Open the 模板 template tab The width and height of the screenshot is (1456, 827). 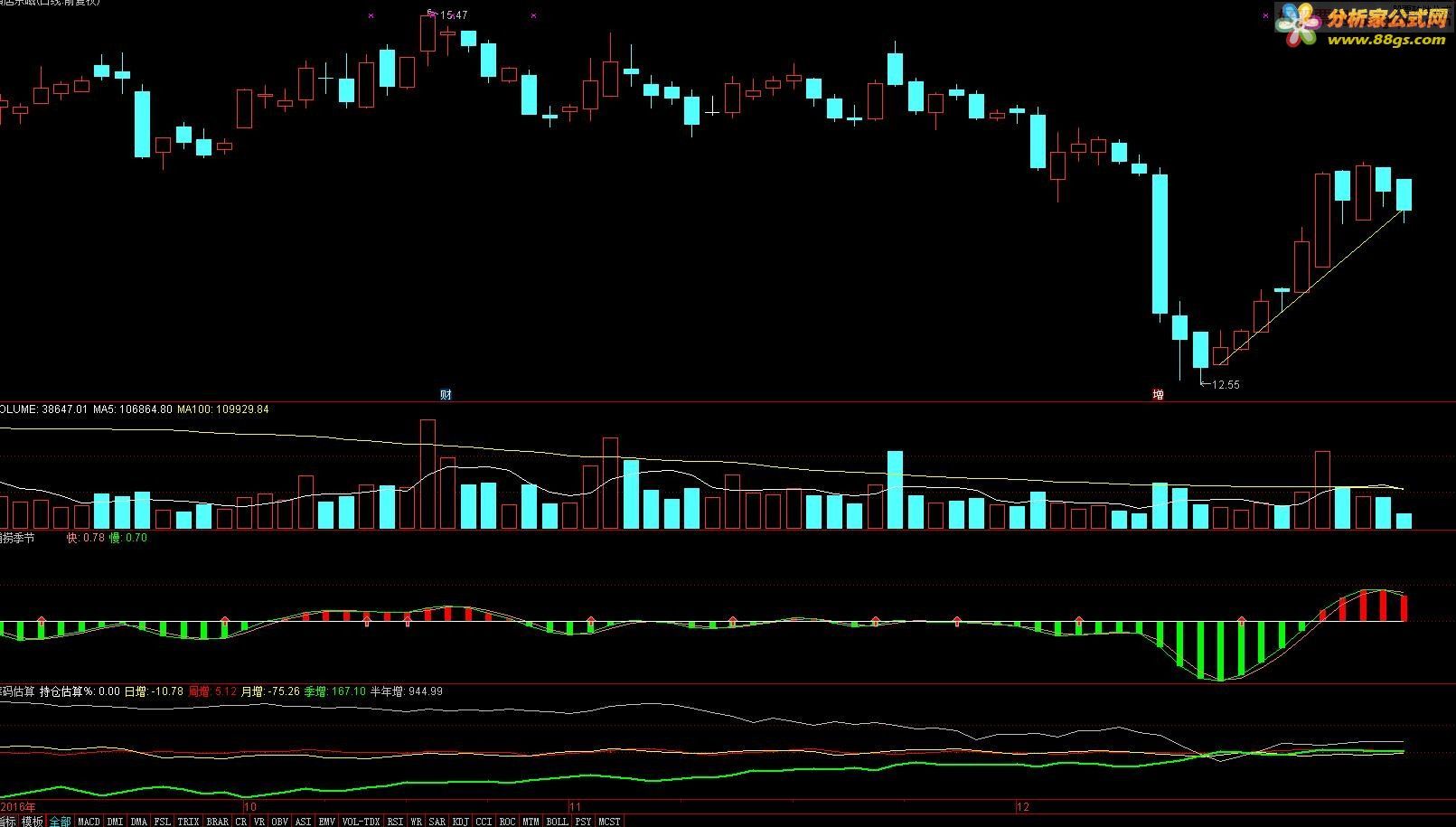32,822
